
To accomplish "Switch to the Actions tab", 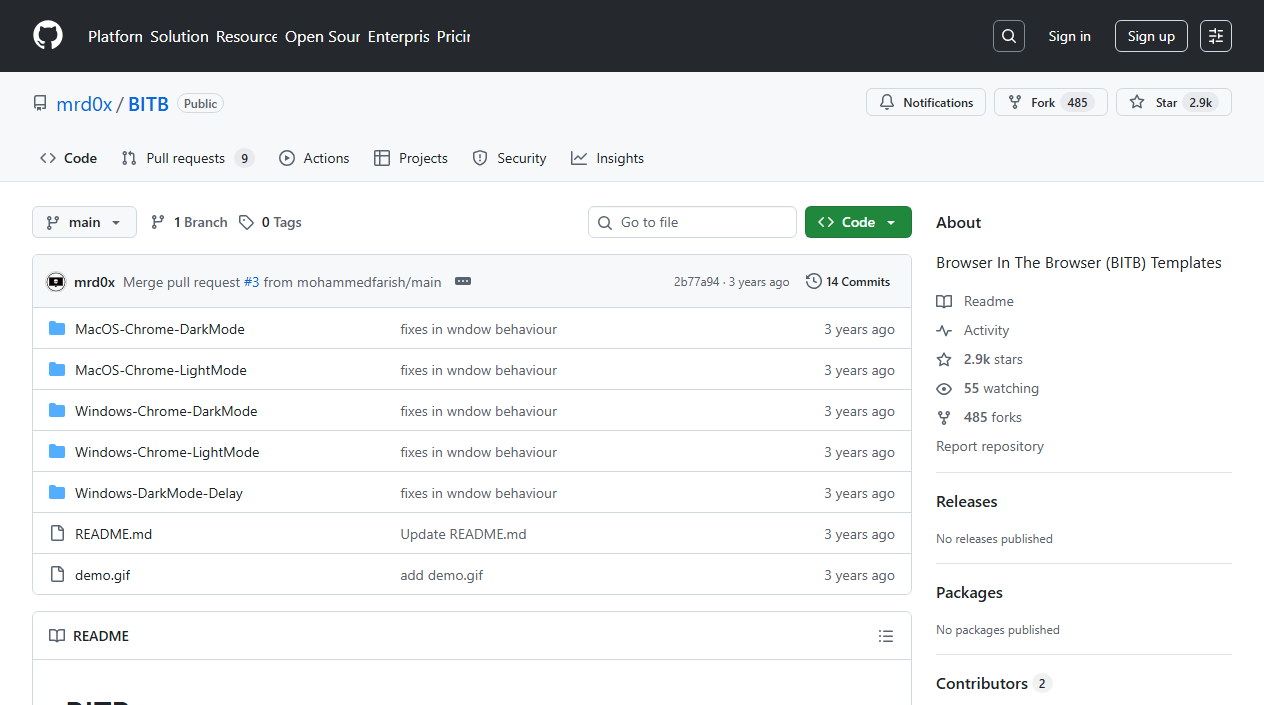I will click(x=314, y=158).
